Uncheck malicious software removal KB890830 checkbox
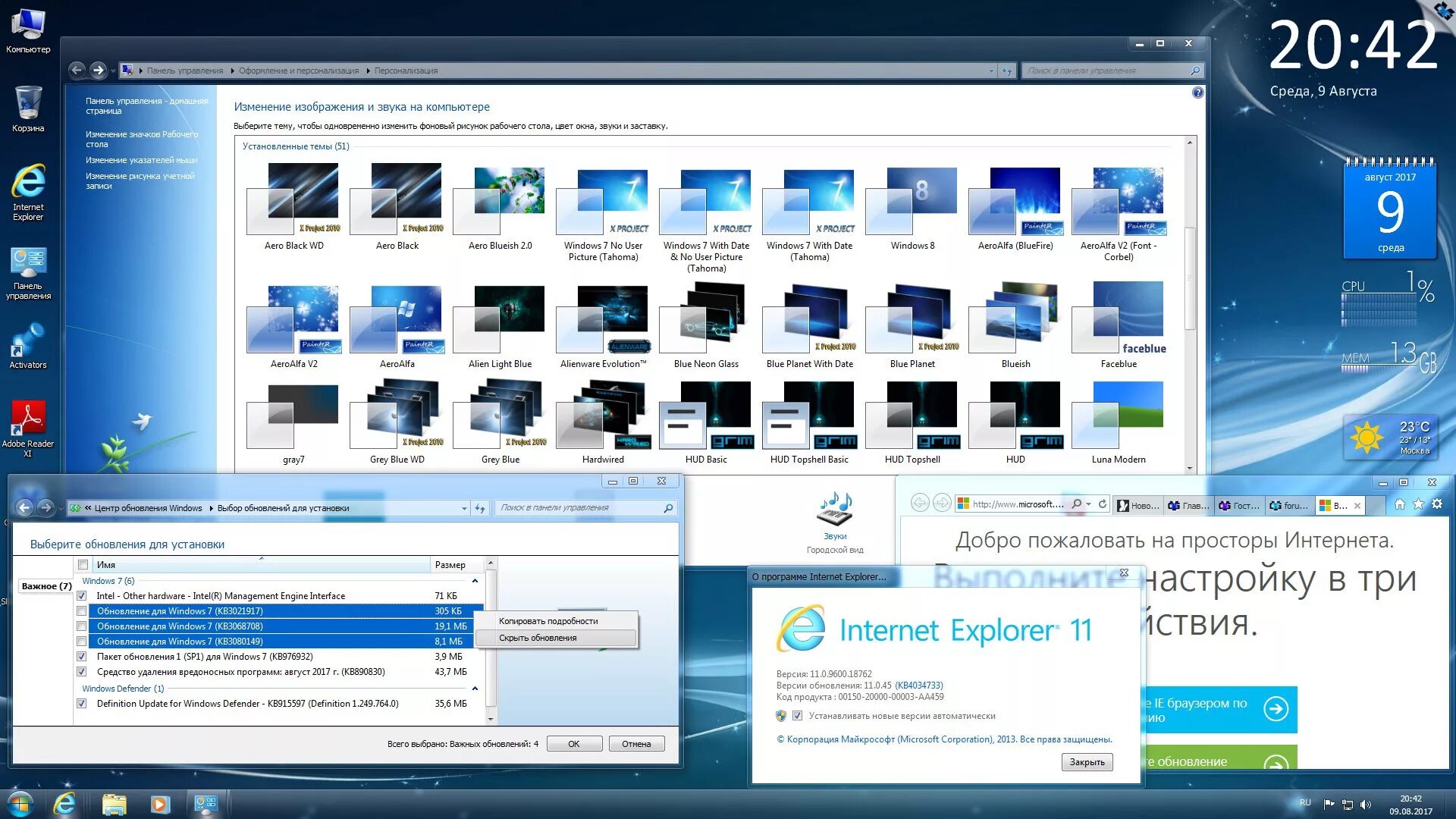This screenshot has width=1456, height=819. [81, 672]
